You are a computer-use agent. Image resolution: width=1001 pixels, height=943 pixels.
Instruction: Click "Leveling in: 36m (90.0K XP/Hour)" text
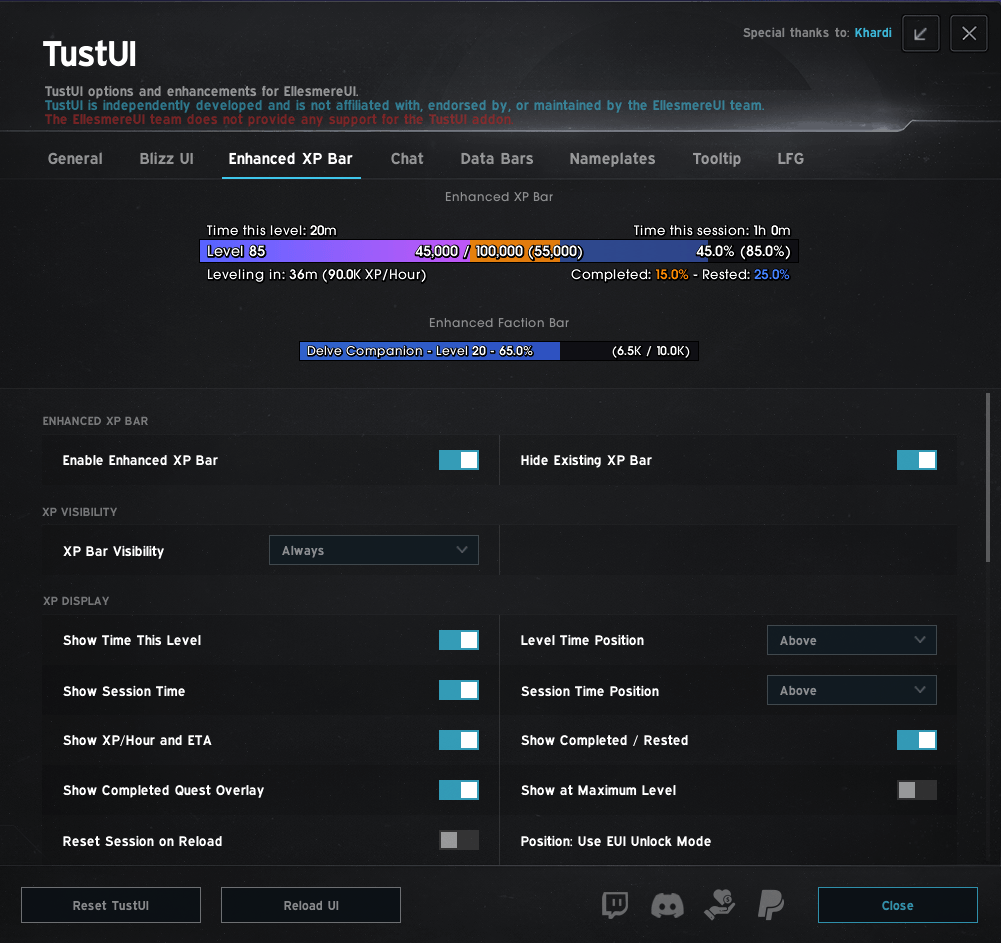(x=316, y=275)
